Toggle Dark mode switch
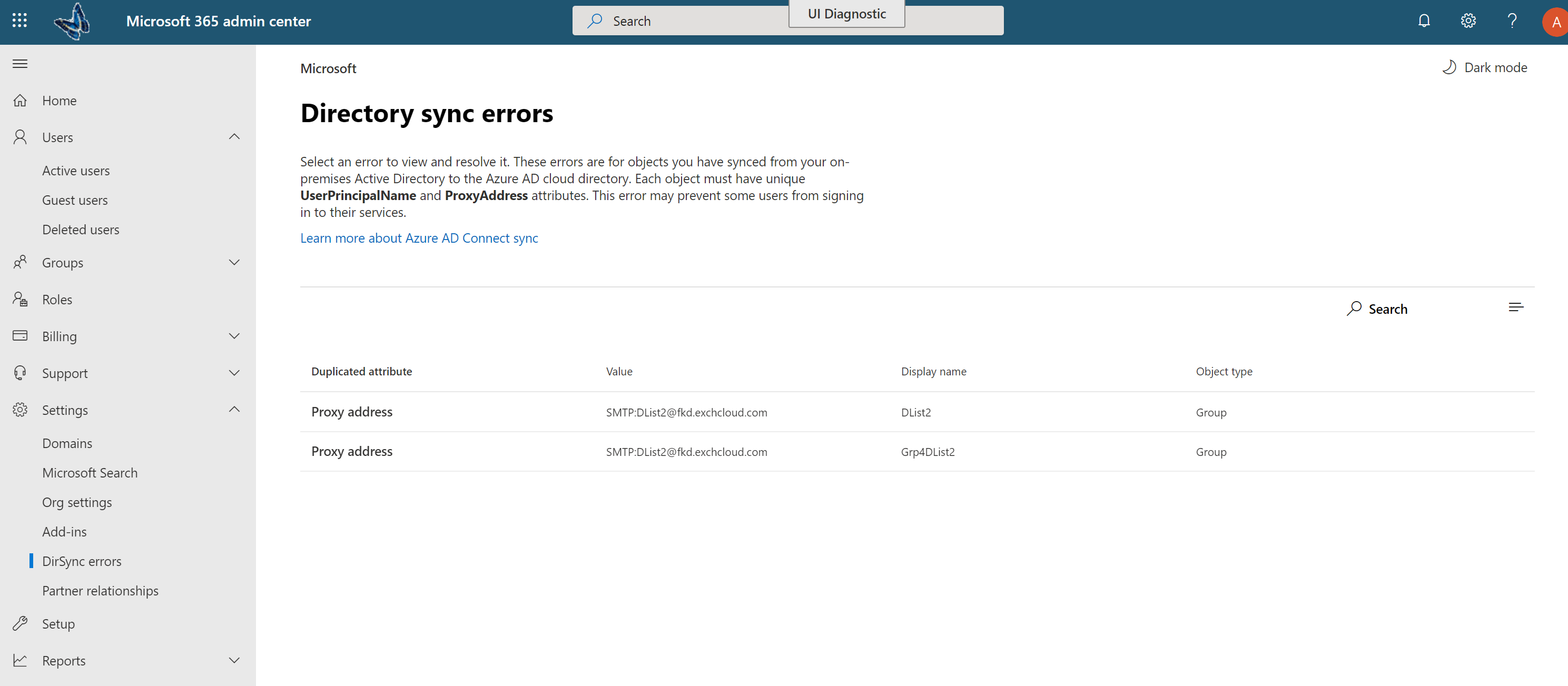 coord(1484,67)
